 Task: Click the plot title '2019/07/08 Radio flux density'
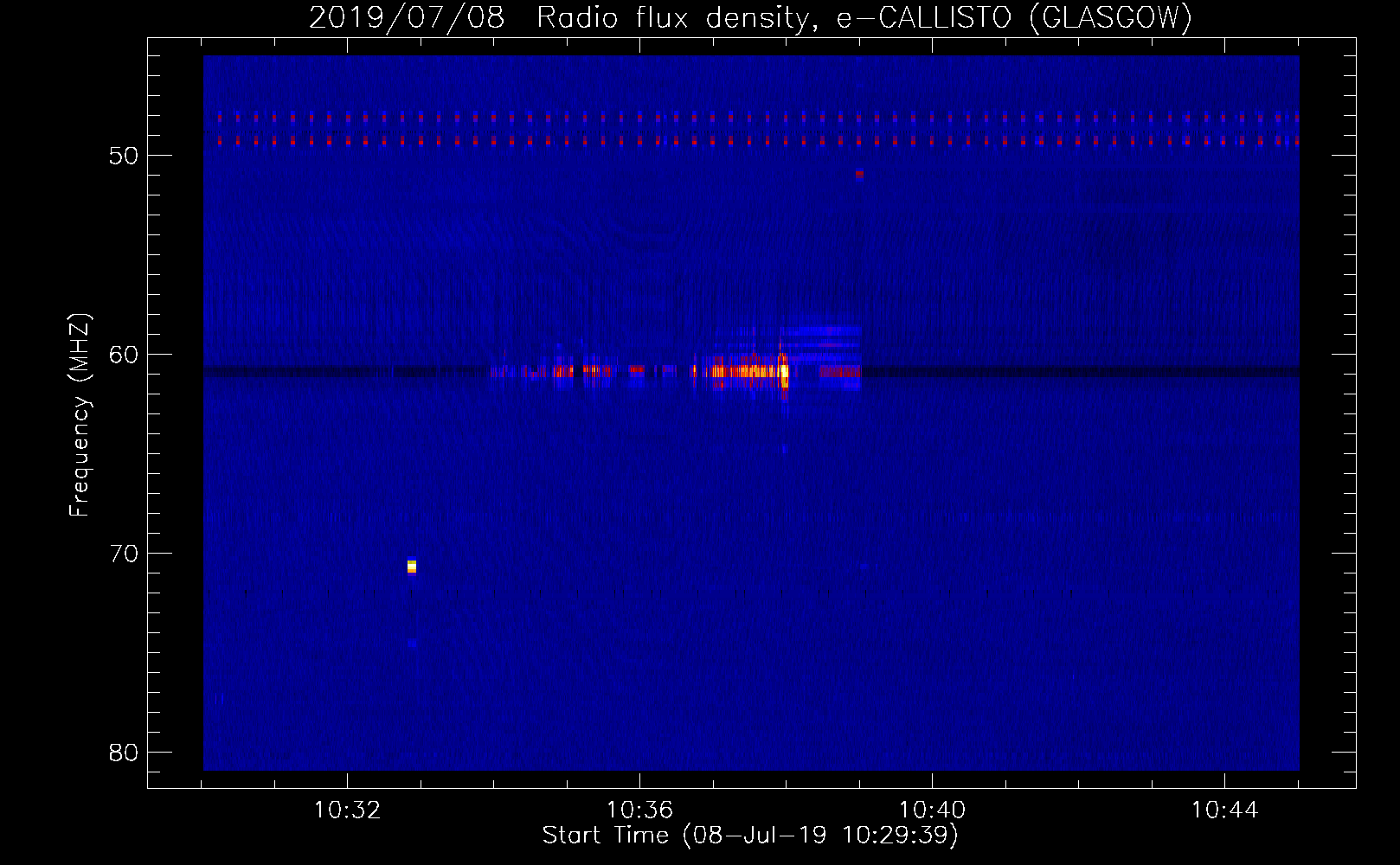click(x=560, y=17)
